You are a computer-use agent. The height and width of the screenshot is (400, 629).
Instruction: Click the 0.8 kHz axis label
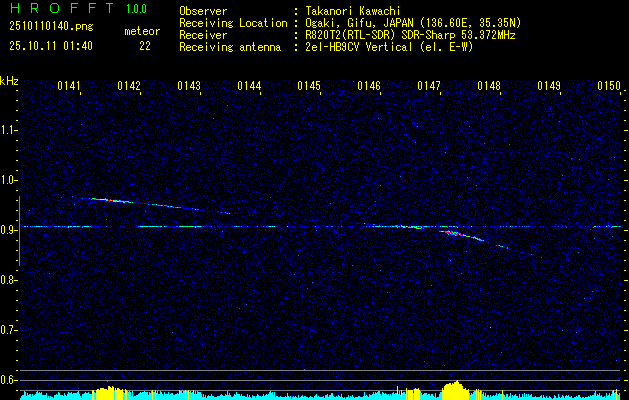pyautogui.click(x=8, y=280)
